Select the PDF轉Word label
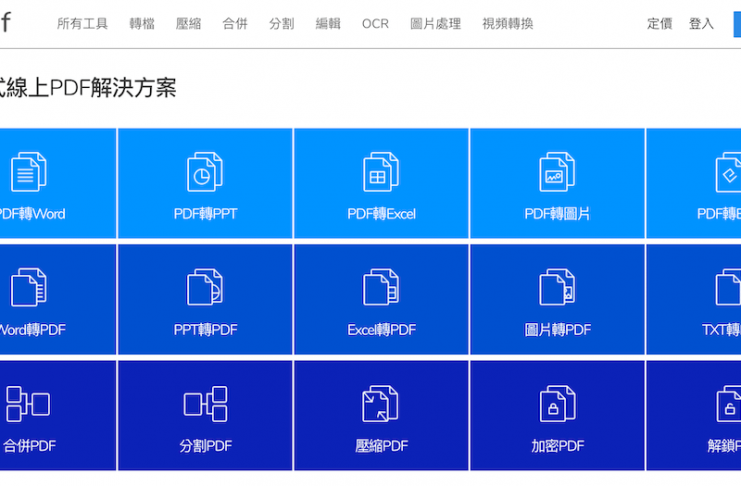This screenshot has width=741, height=486. tap(32, 214)
